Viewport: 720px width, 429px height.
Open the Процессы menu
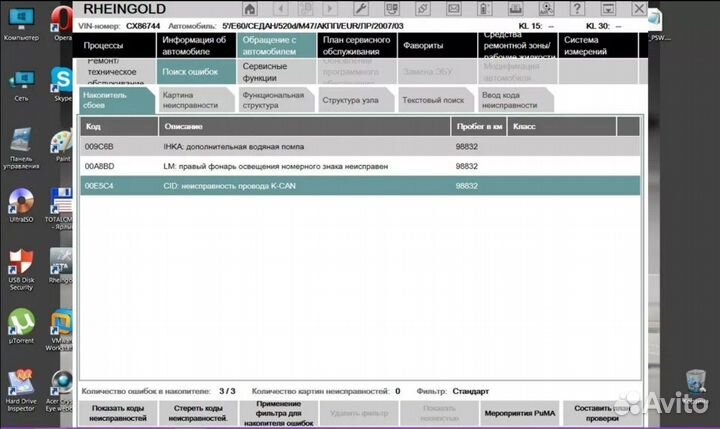click(114, 45)
